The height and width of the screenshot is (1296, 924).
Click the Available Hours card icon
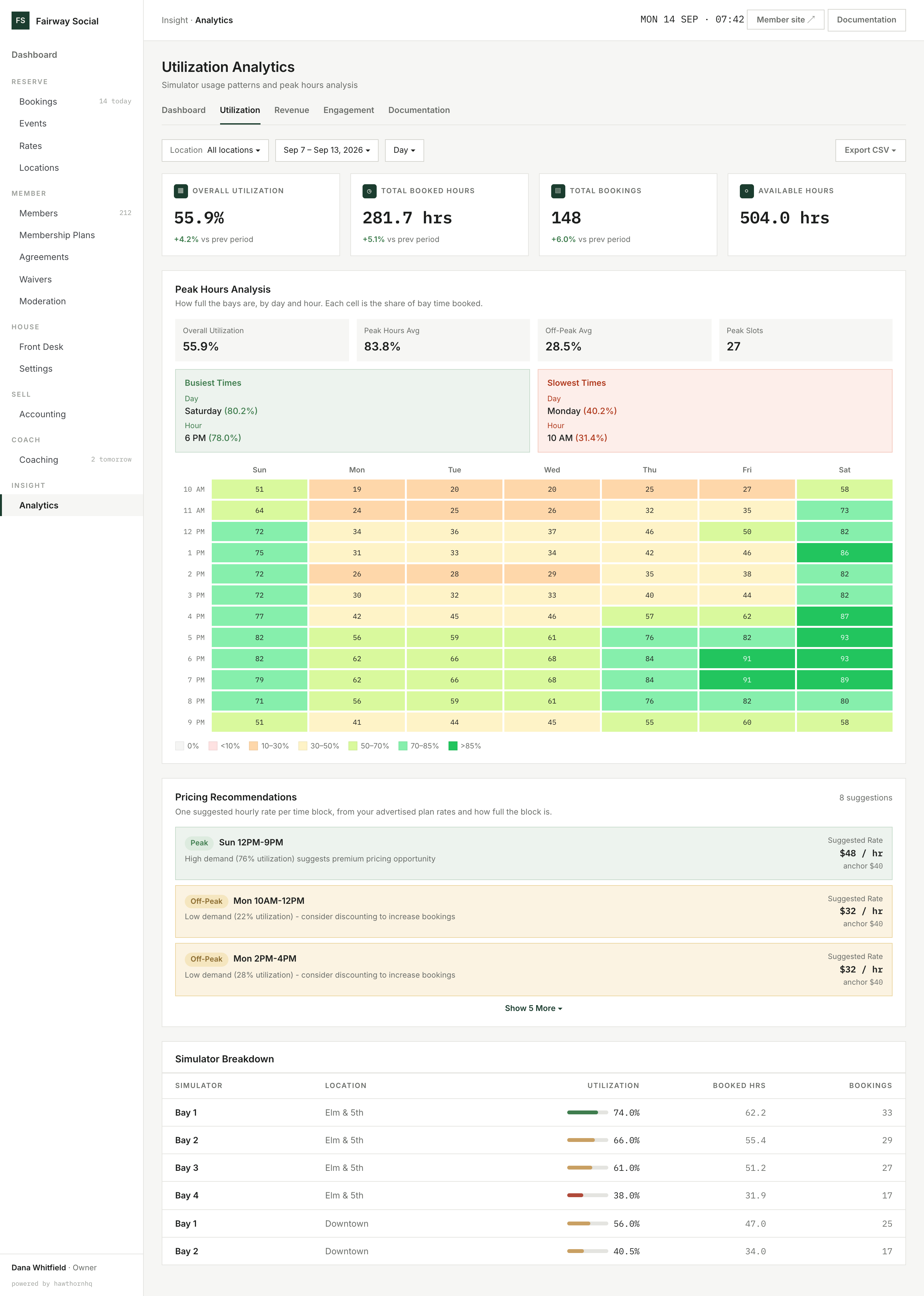click(x=747, y=191)
